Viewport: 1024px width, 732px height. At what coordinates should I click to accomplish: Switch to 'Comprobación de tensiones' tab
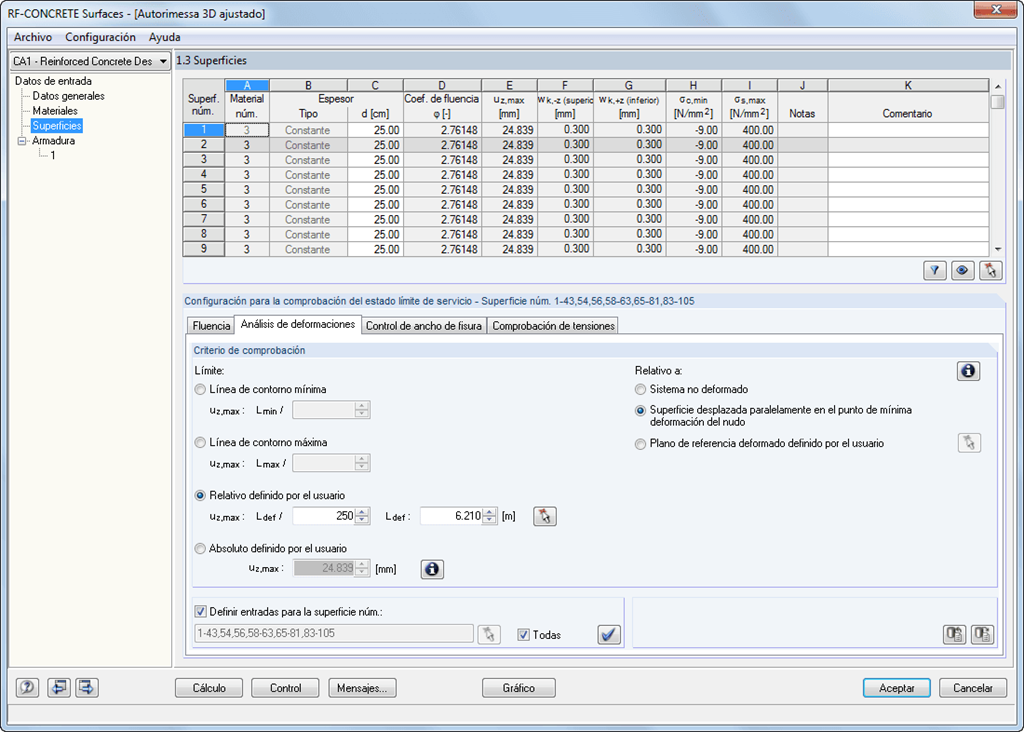tap(553, 325)
